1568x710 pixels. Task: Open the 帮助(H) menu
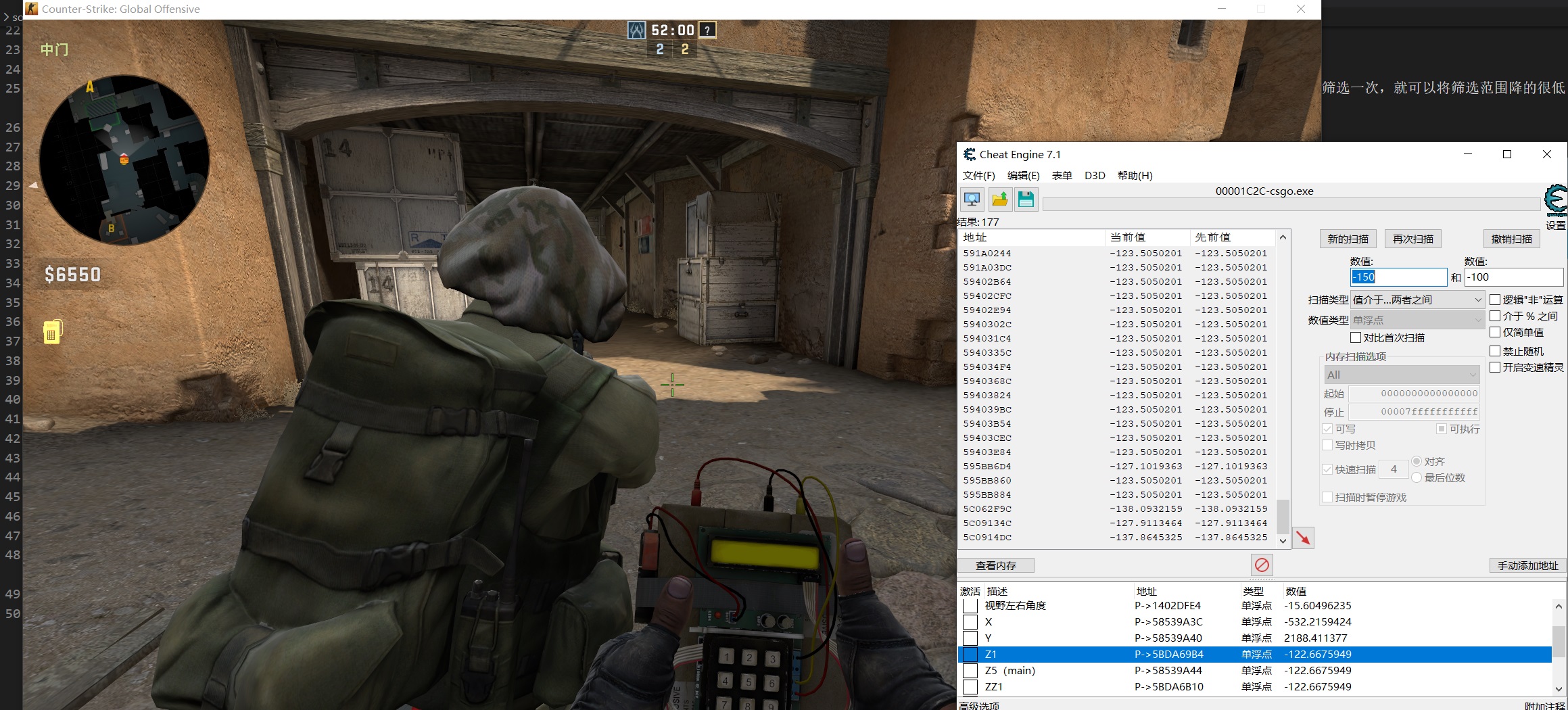tap(1135, 176)
